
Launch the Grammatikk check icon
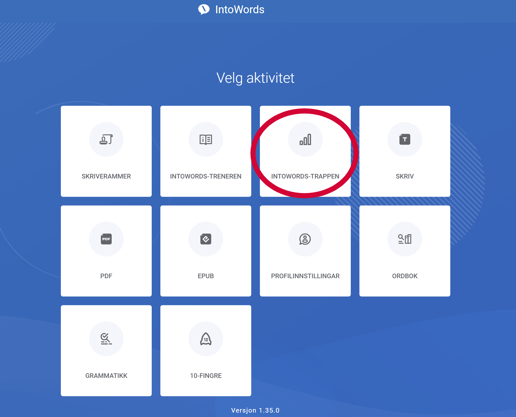click(106, 339)
